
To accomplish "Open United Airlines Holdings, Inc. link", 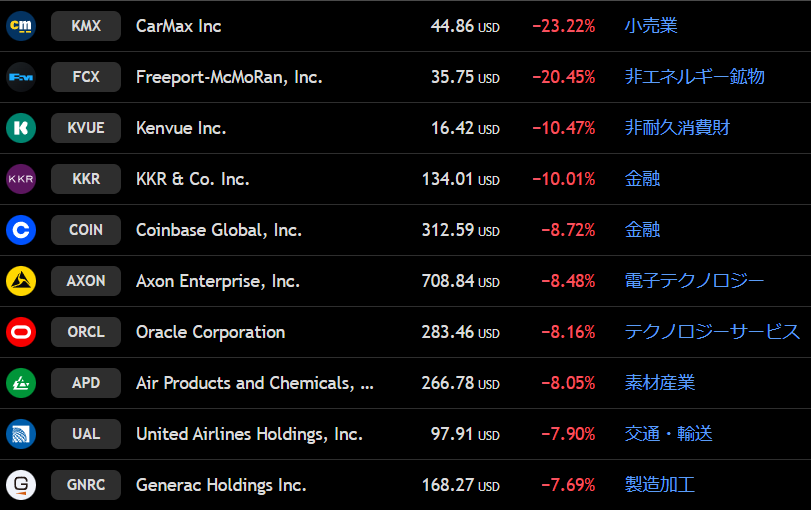I will 249,434.
